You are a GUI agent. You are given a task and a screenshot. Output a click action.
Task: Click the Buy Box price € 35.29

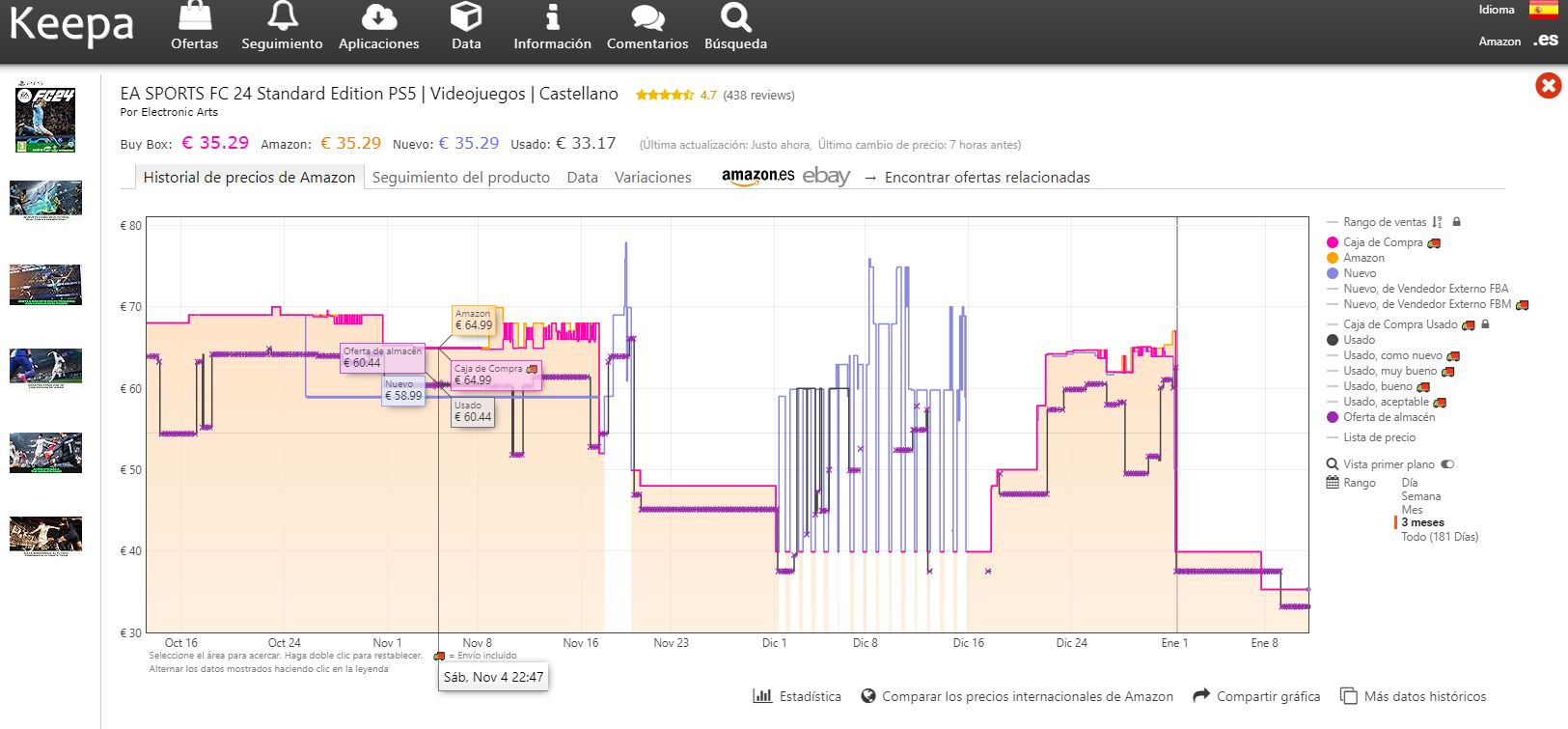click(215, 143)
